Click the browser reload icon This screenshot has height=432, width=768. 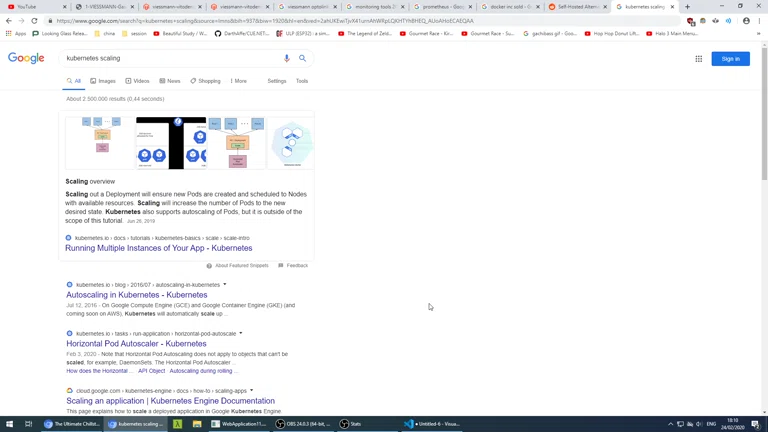pyautogui.click(x=34, y=20)
